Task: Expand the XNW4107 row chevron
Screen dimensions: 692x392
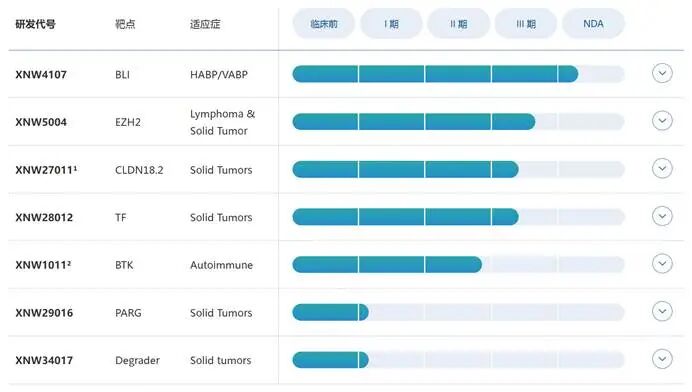Action: (662, 73)
